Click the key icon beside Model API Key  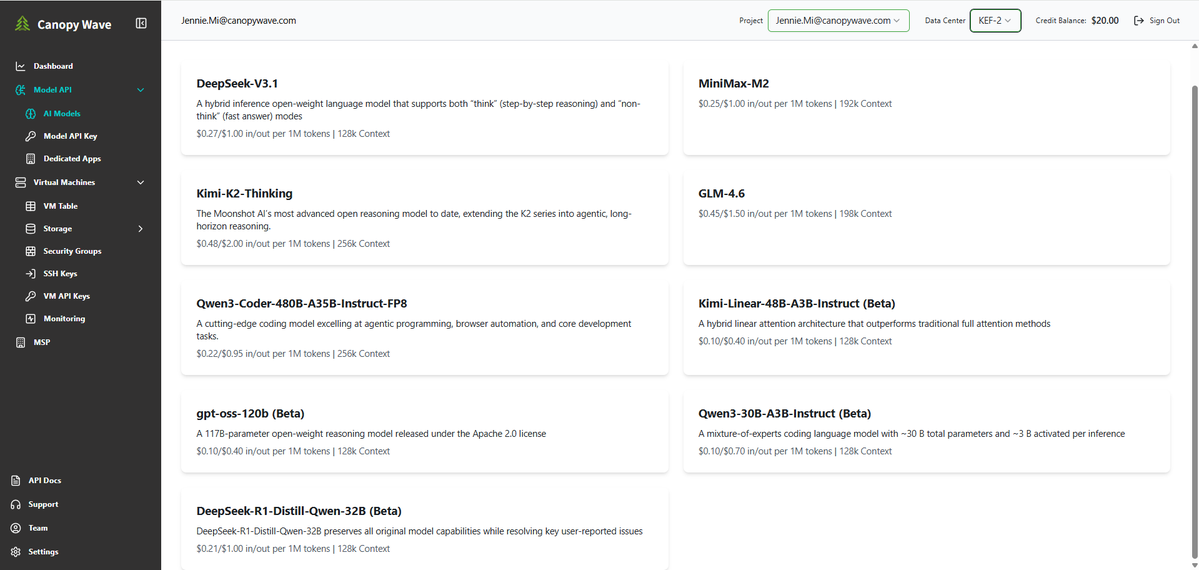point(30,136)
